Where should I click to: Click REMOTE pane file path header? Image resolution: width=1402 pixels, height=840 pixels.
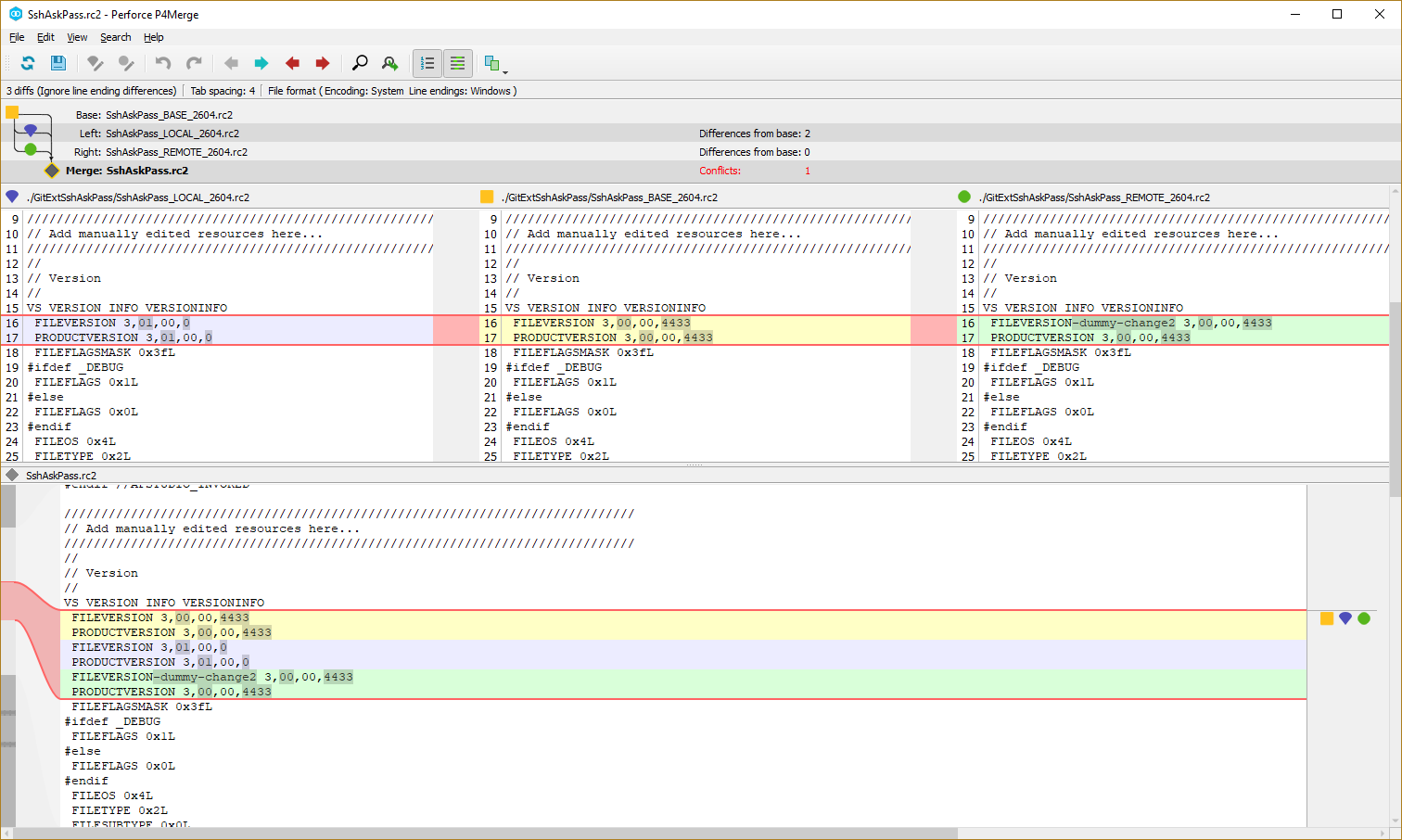coord(1094,197)
